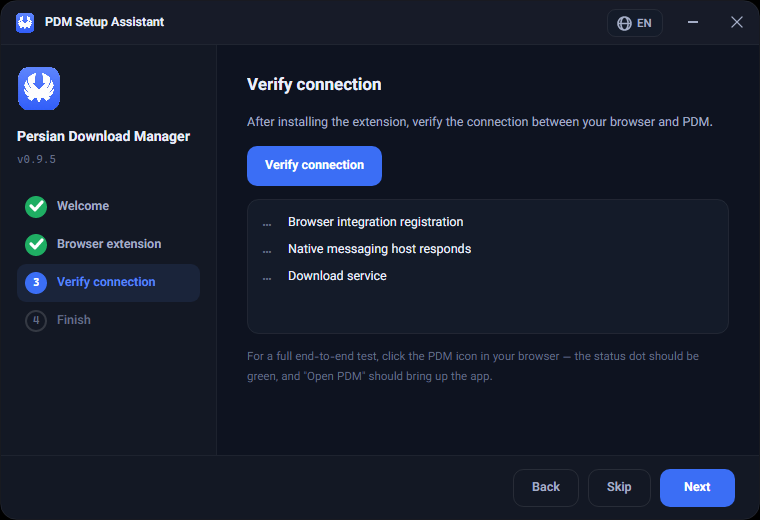Click the end-to-end test hint text
Viewport: 760px width, 520px height.
(x=473, y=366)
